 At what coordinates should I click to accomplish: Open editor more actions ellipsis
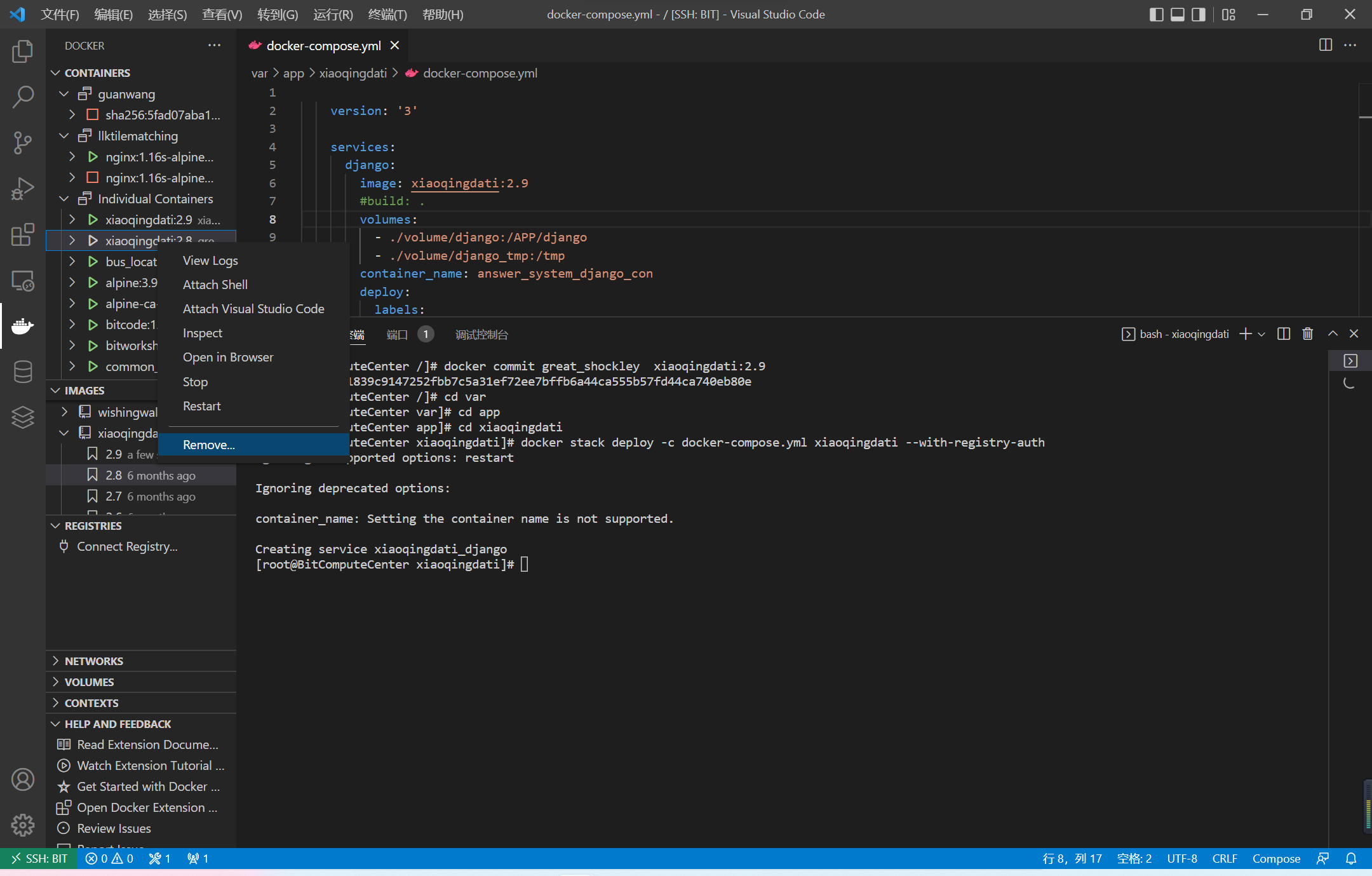pos(1350,45)
